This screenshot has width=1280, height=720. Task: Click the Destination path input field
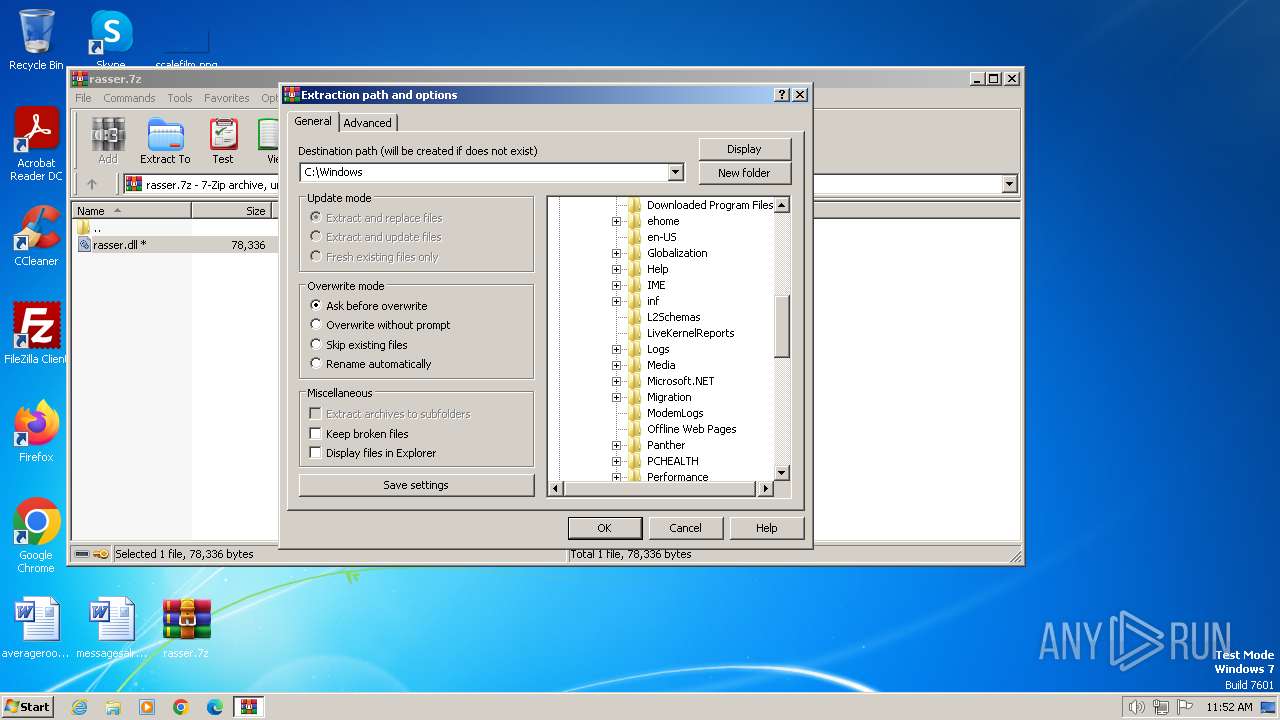pyautogui.click(x=484, y=172)
